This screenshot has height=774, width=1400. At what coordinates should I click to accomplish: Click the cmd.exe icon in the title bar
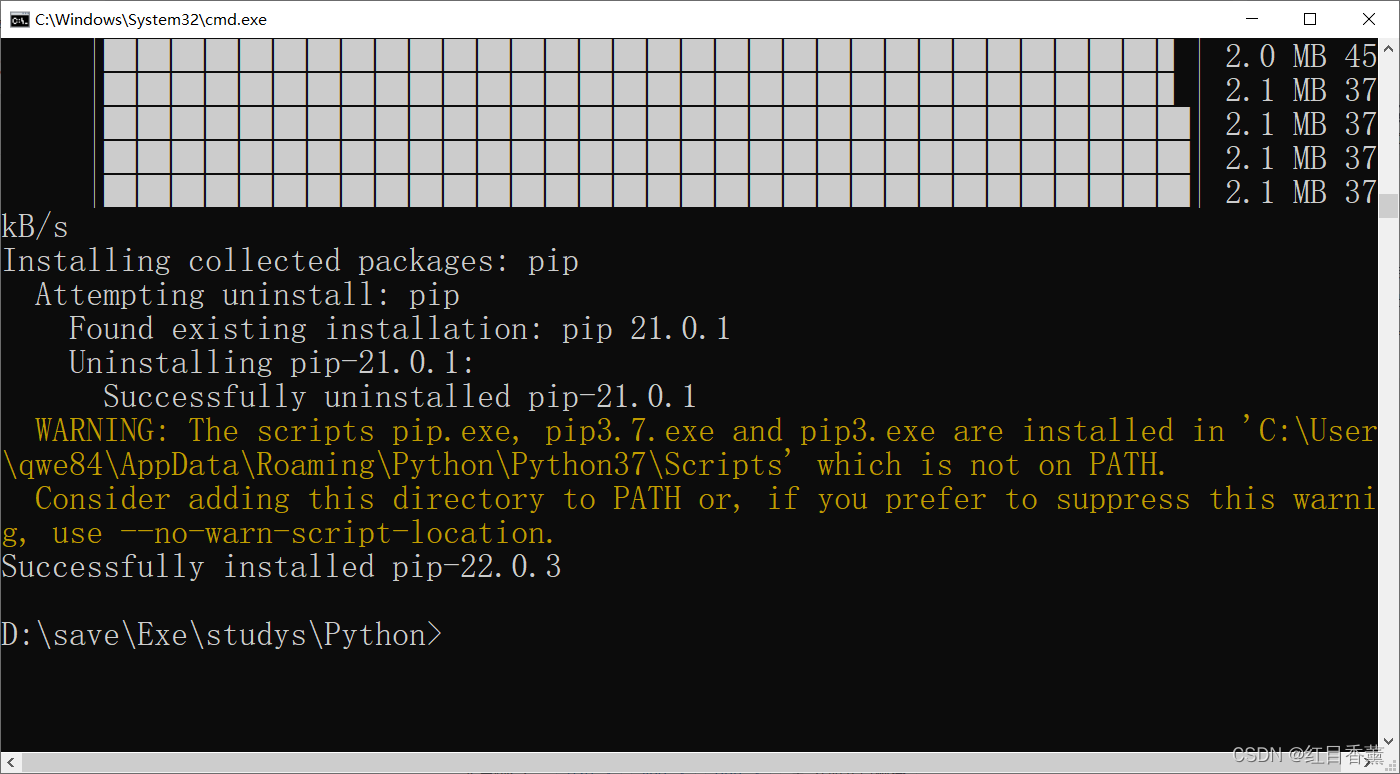click(20, 18)
